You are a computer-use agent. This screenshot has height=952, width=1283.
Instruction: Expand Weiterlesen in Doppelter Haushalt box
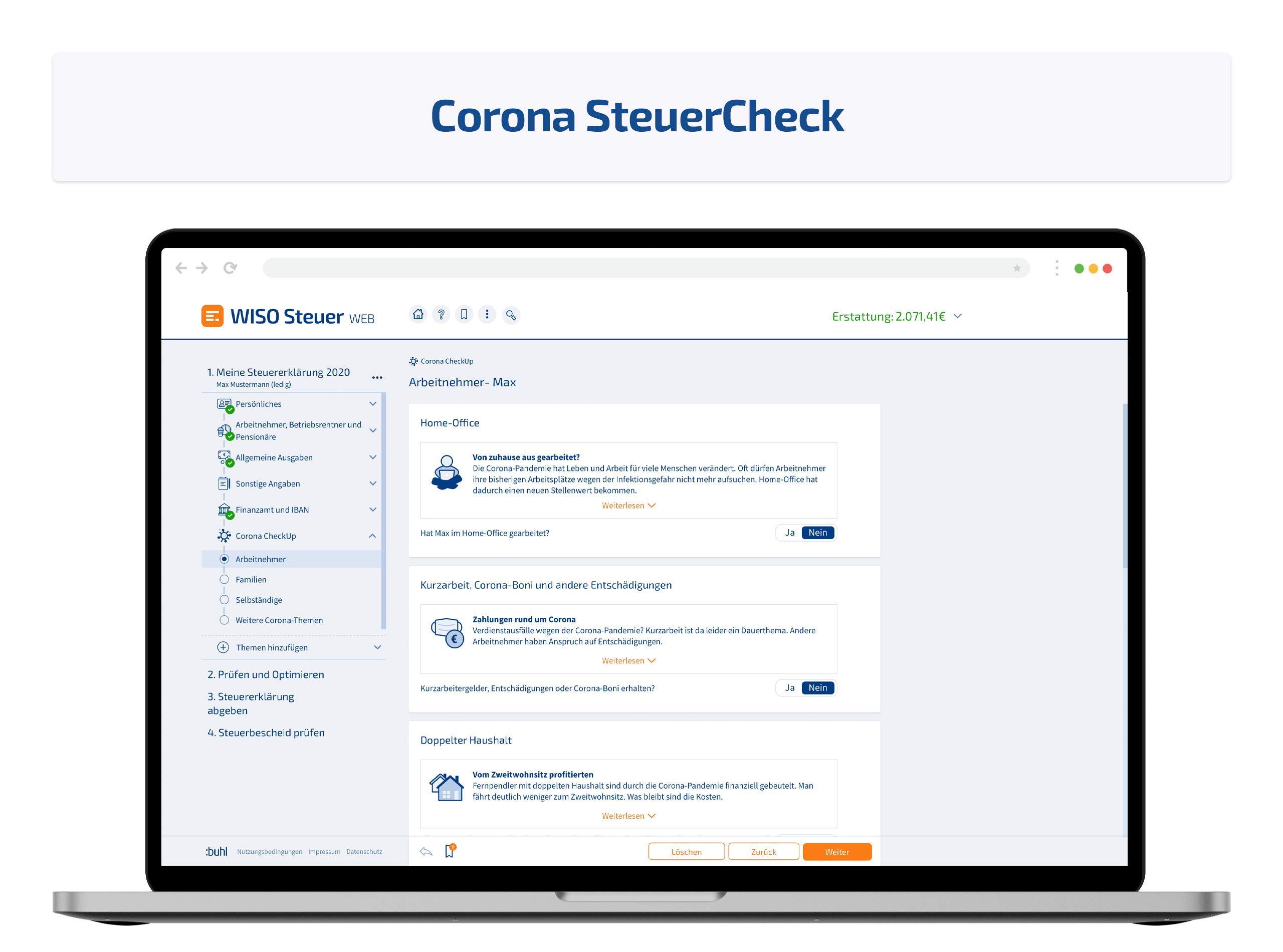[628, 815]
